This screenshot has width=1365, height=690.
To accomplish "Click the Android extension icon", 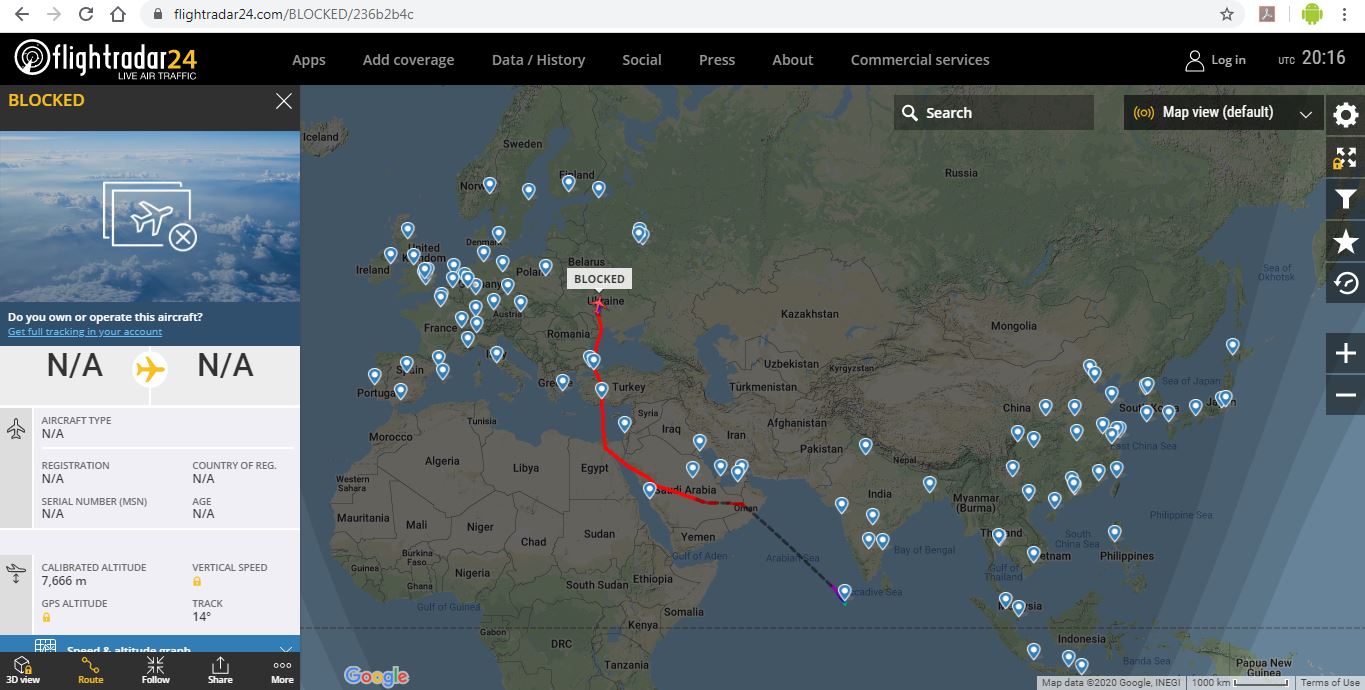I will tap(1312, 14).
